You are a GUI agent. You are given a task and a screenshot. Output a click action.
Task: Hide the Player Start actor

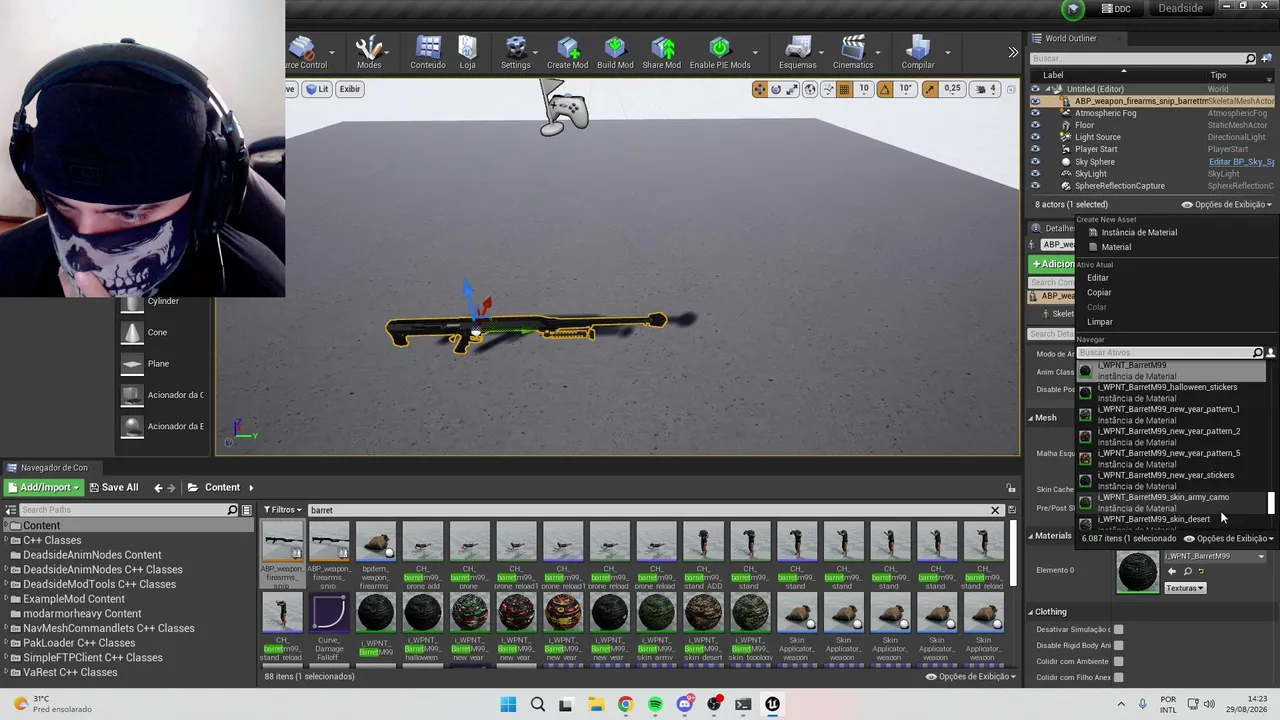[x=1035, y=149]
